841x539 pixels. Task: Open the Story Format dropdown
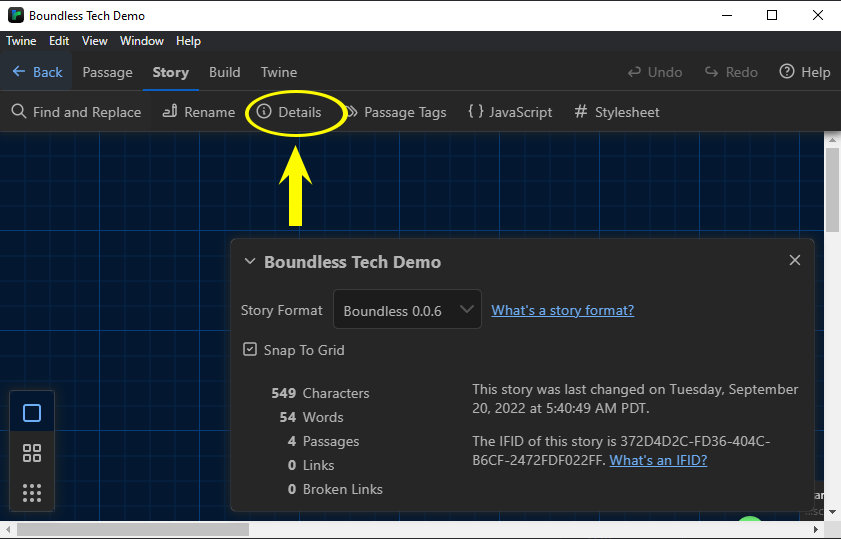click(x=407, y=309)
